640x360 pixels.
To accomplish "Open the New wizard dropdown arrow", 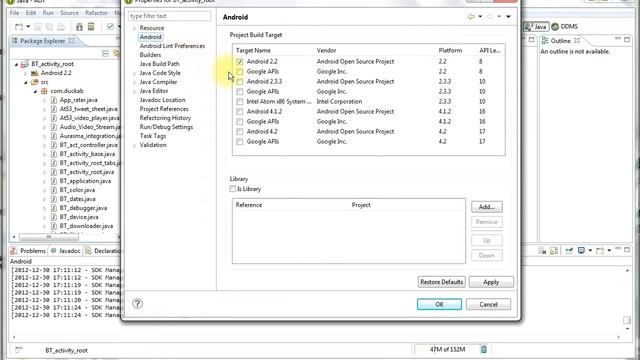I will point(28,27).
